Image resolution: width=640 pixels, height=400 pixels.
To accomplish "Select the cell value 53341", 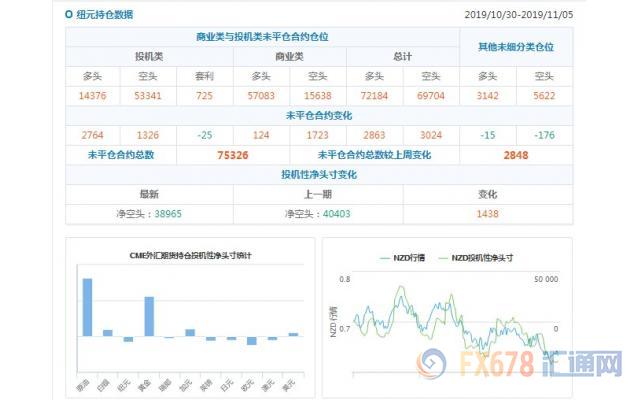I will coord(148,96).
